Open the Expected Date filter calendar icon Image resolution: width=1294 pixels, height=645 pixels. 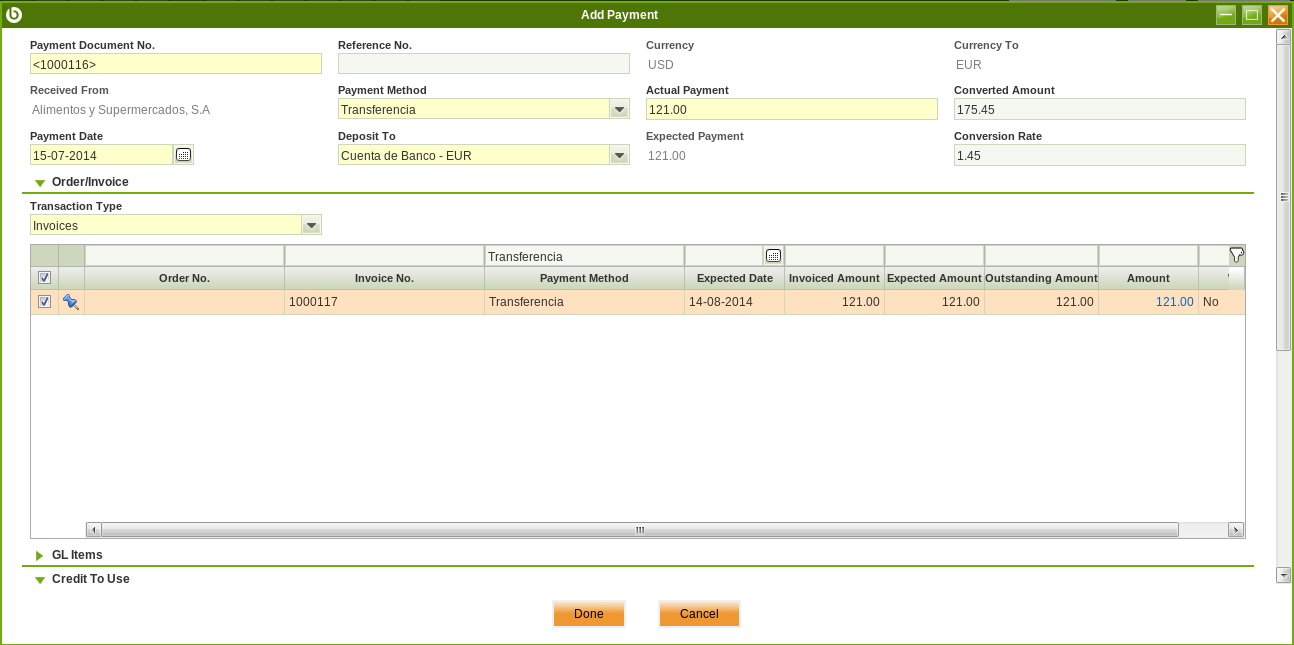[773, 256]
